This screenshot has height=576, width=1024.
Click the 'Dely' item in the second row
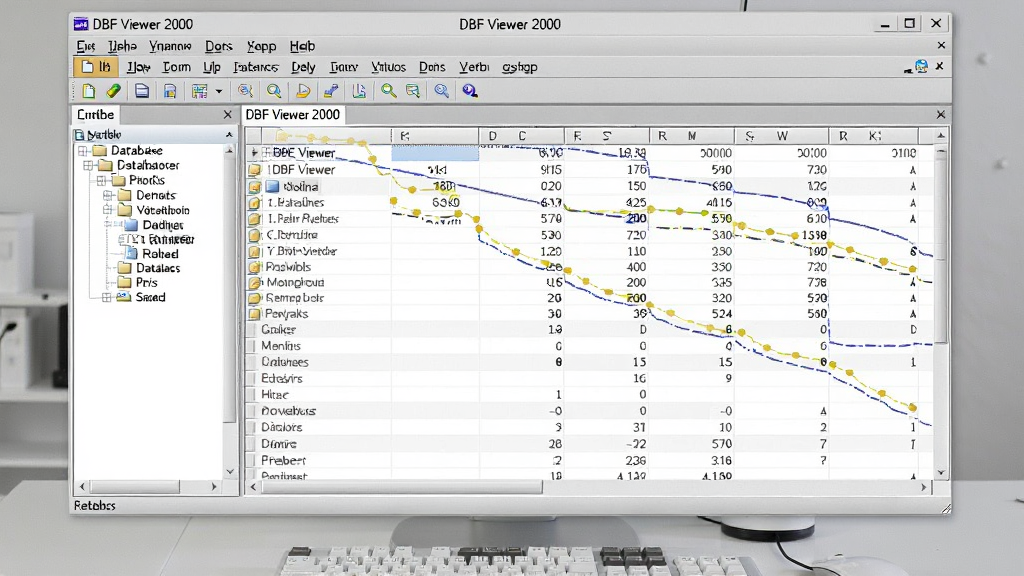pyautogui.click(x=303, y=67)
